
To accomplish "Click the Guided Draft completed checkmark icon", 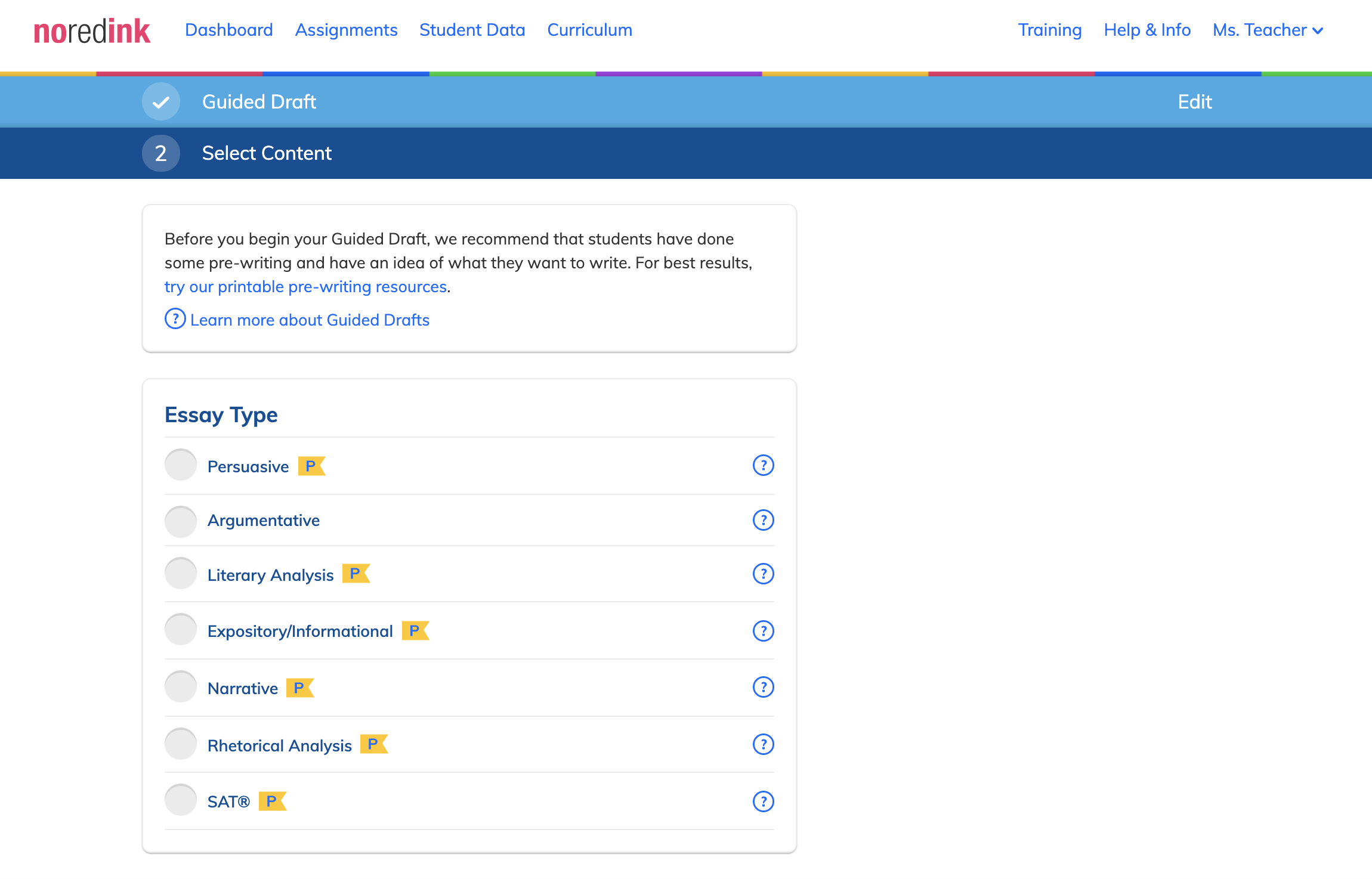I will 161,102.
